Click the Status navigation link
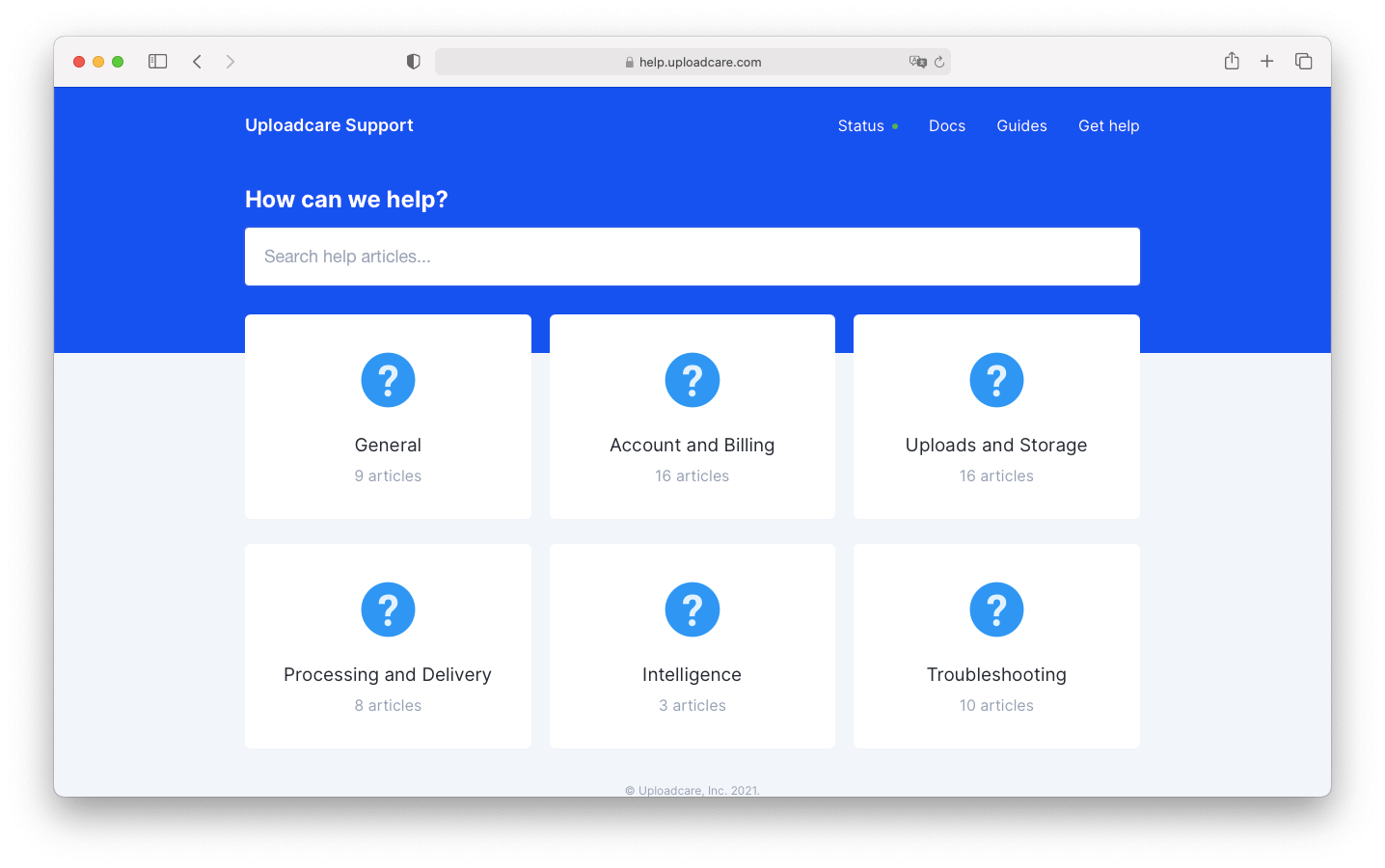Image resolution: width=1385 pixels, height=868 pixels. pyautogui.click(x=860, y=125)
